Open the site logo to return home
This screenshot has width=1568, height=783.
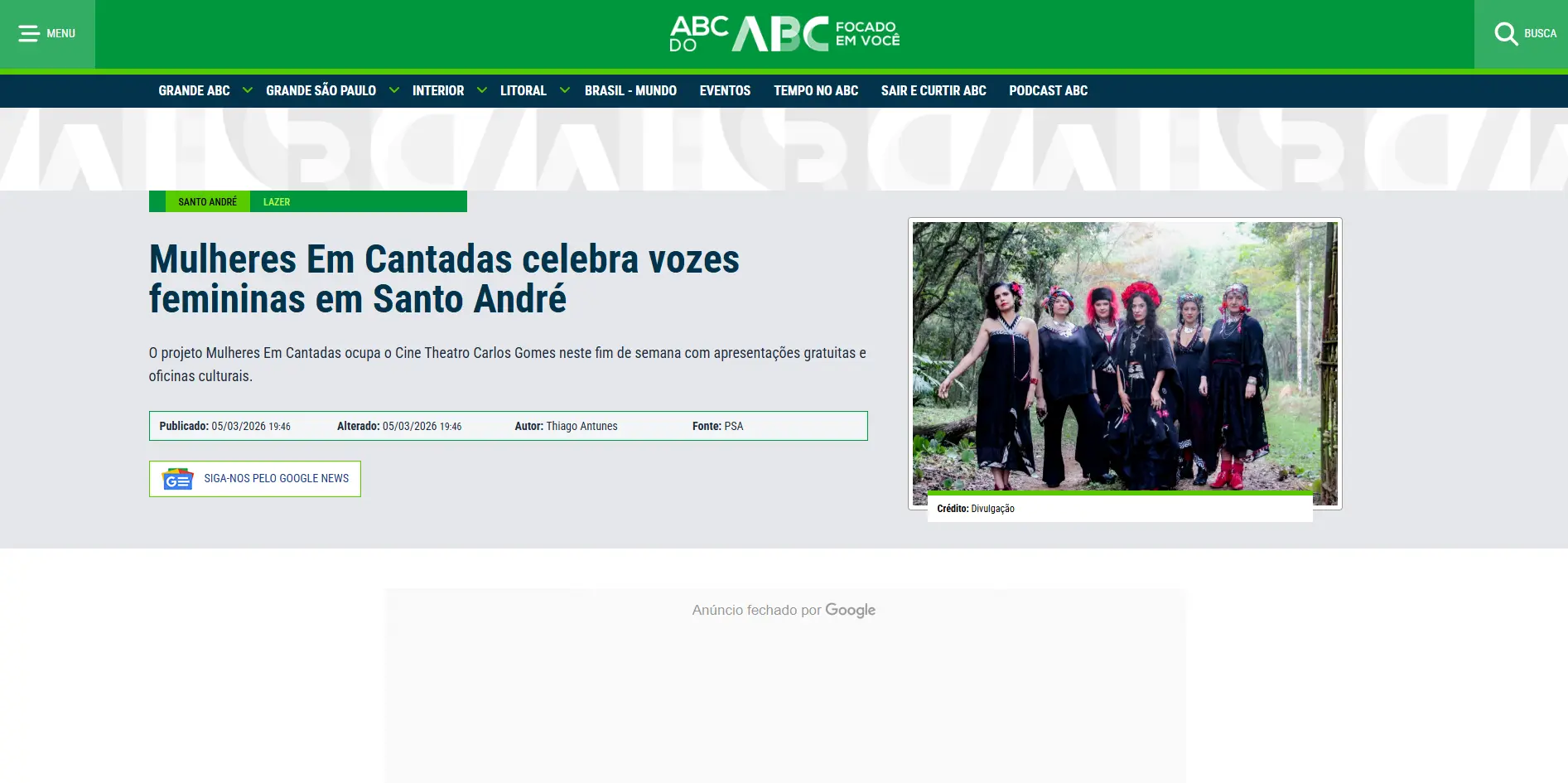[x=783, y=34]
